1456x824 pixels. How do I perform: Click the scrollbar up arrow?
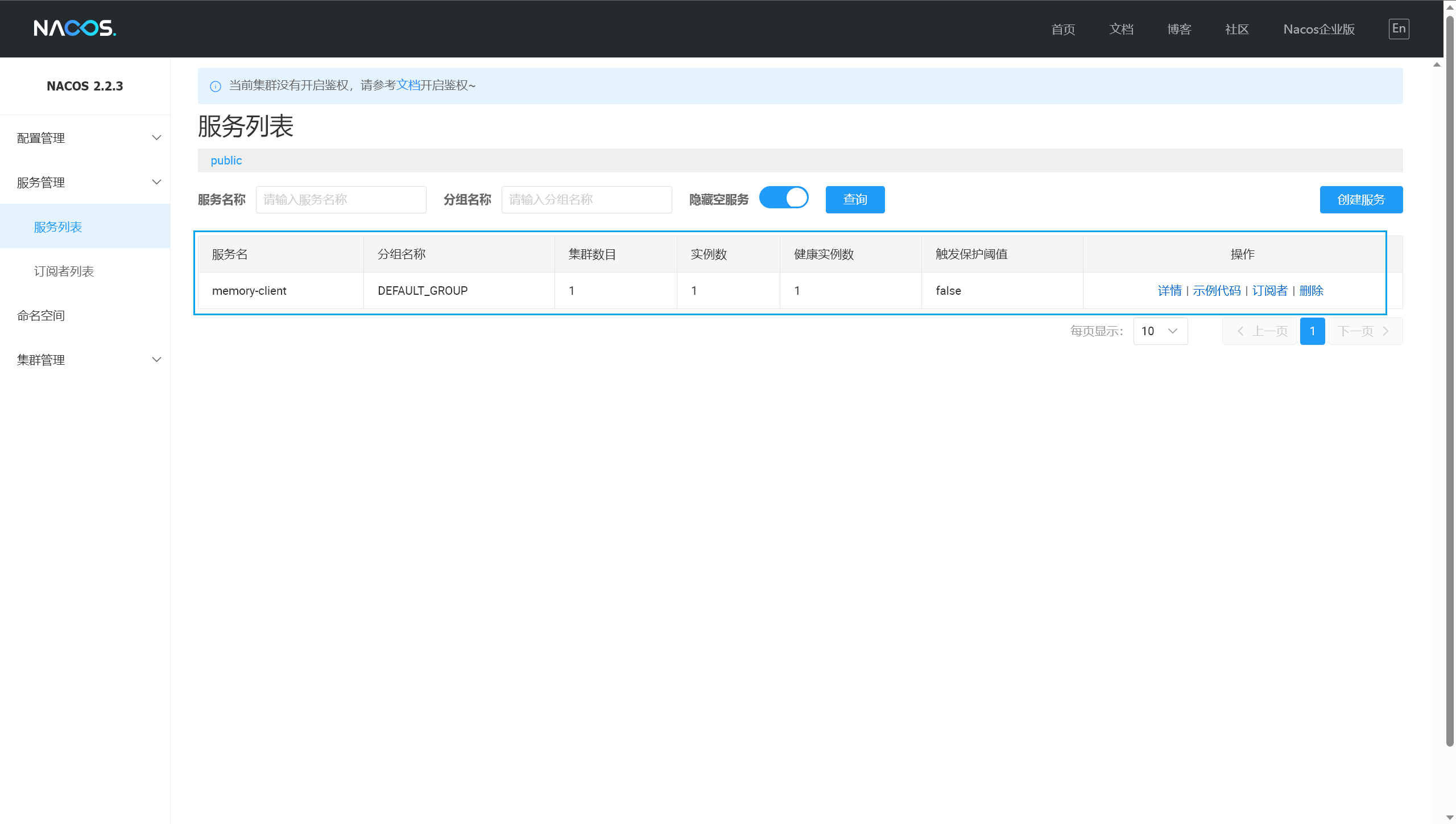[x=1450, y=6]
